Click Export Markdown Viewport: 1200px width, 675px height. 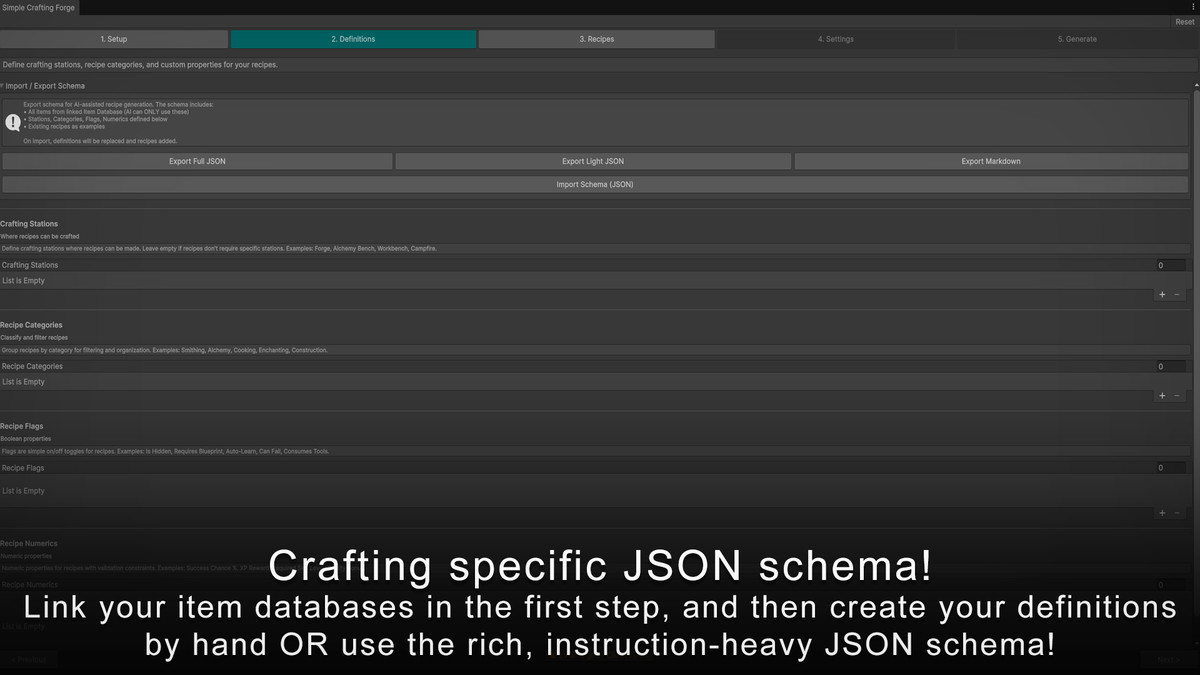coord(991,161)
